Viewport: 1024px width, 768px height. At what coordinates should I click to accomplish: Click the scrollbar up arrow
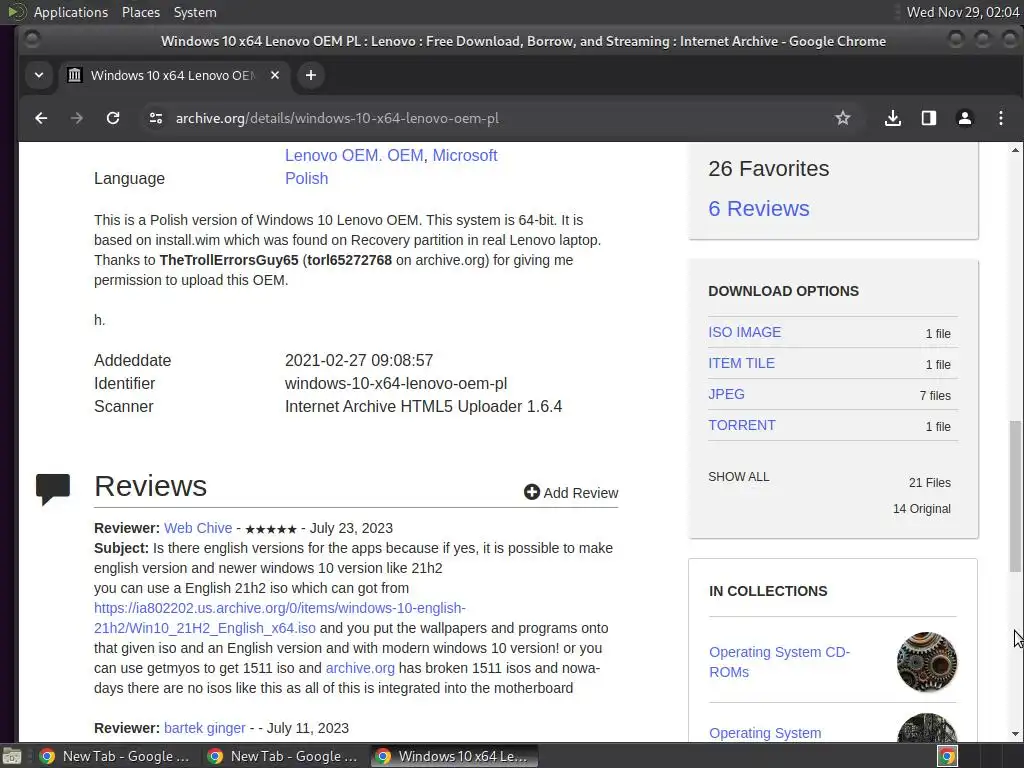point(1015,150)
